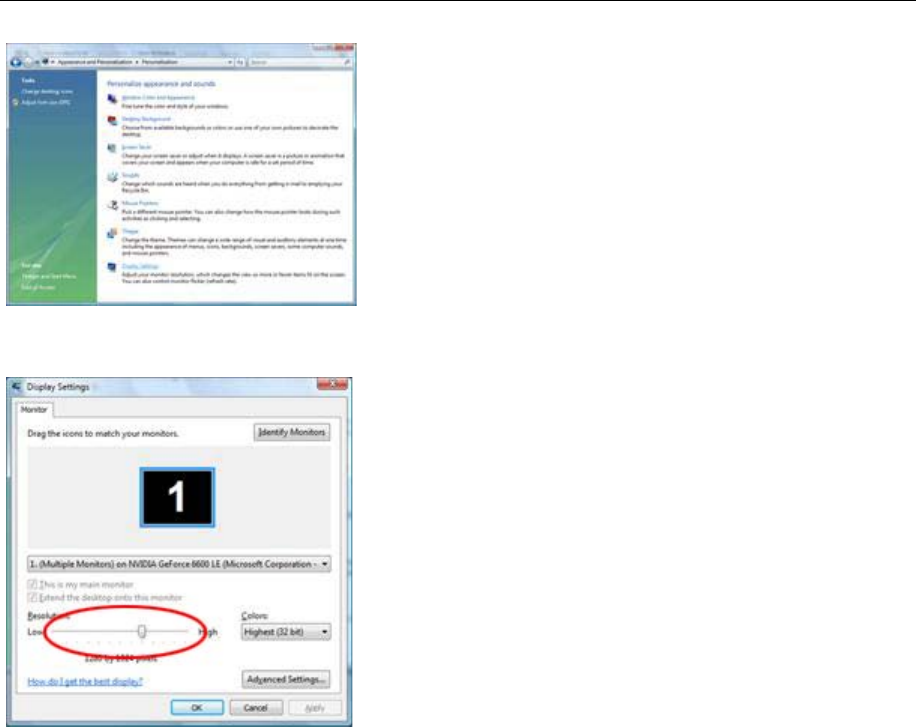Click Cancel in Display Settings
This screenshot has height=727, width=916.
256,708
